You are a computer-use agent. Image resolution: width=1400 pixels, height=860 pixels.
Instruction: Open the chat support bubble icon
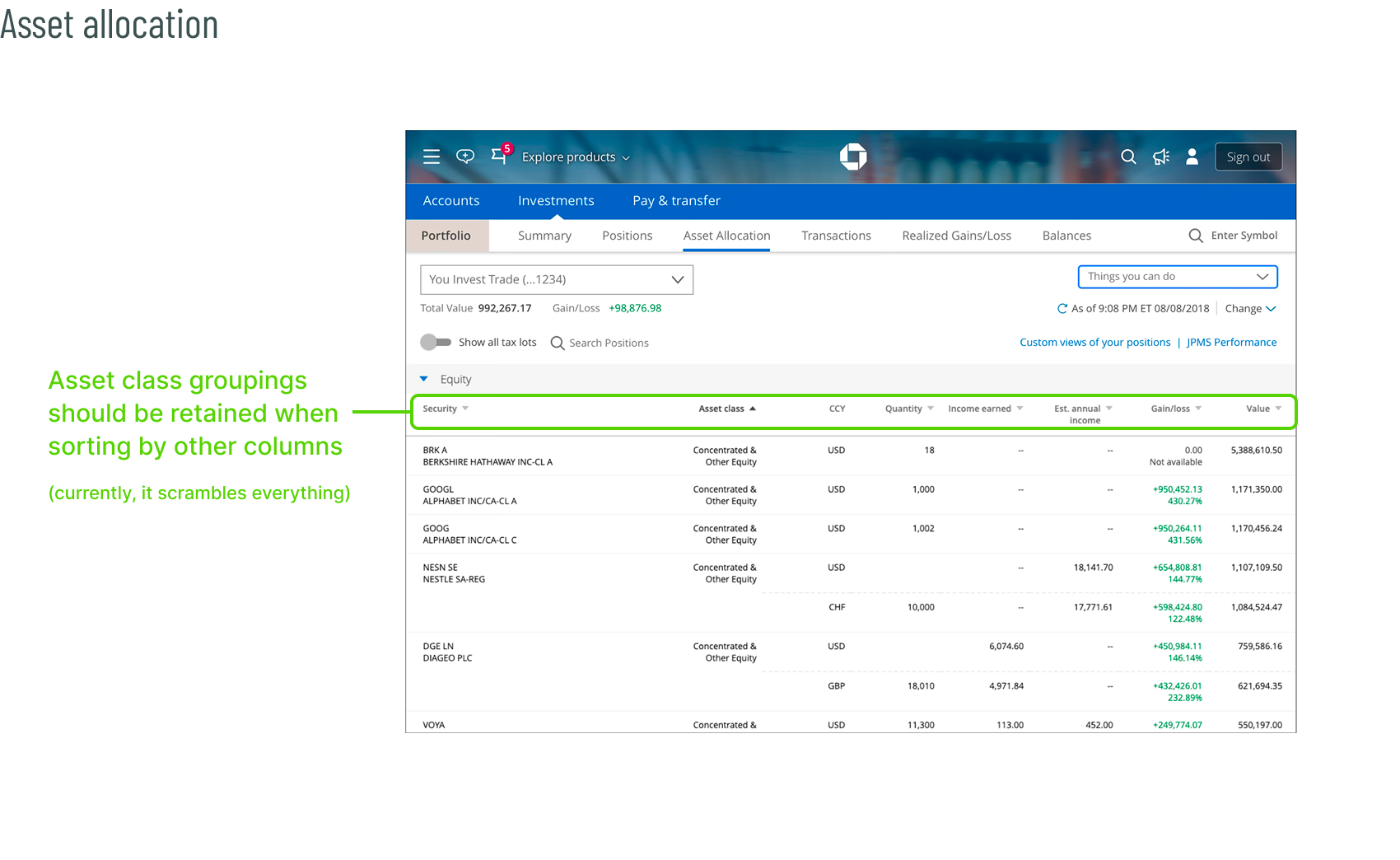click(465, 156)
